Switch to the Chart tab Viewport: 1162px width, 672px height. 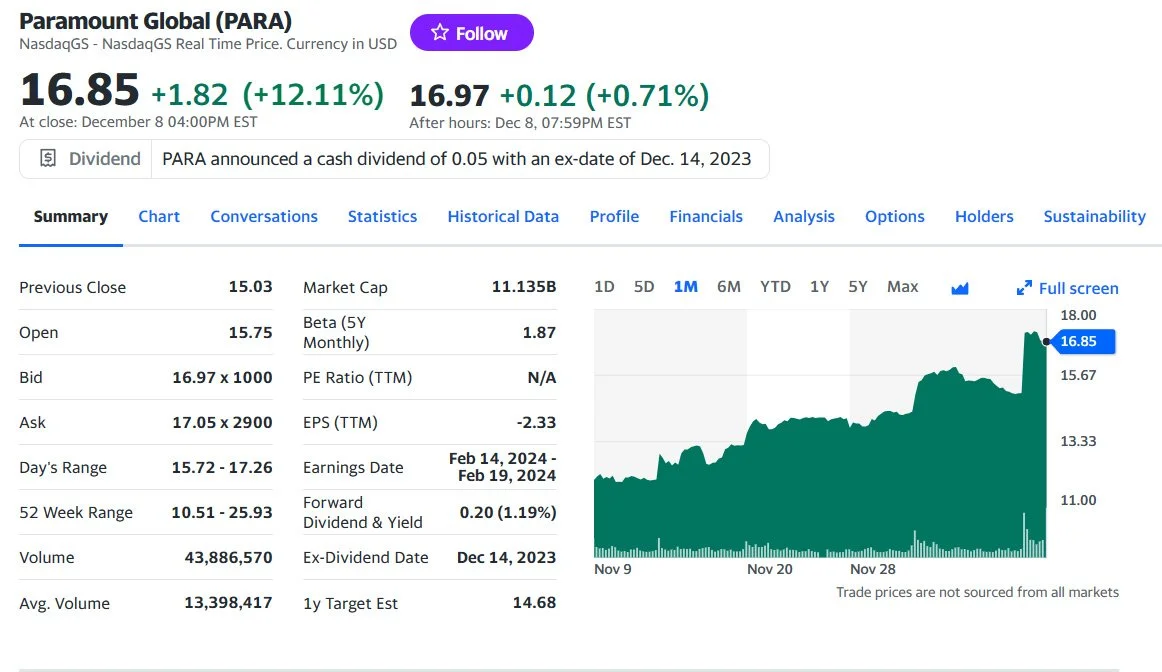159,216
